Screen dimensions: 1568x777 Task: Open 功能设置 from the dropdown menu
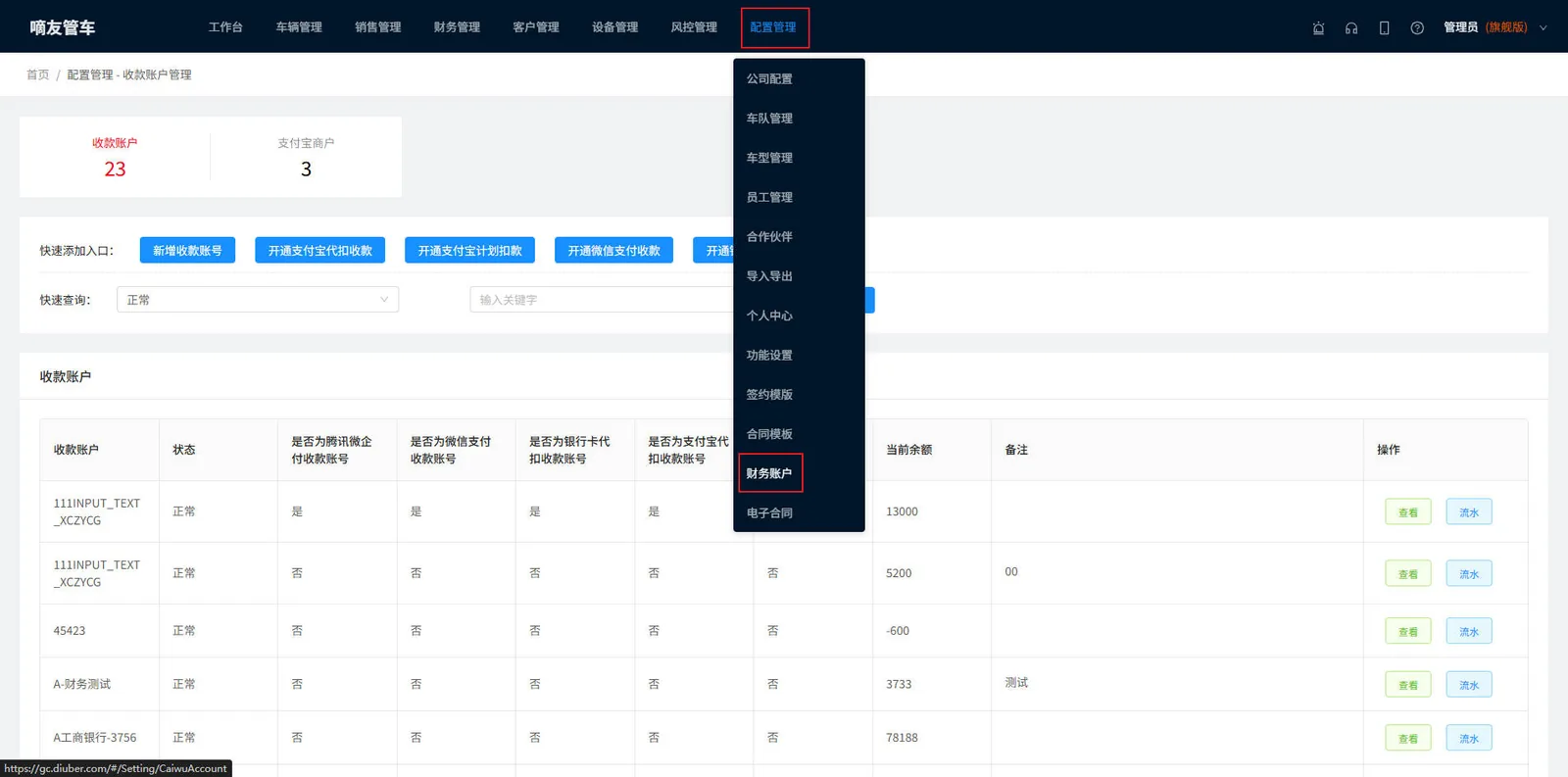point(799,355)
